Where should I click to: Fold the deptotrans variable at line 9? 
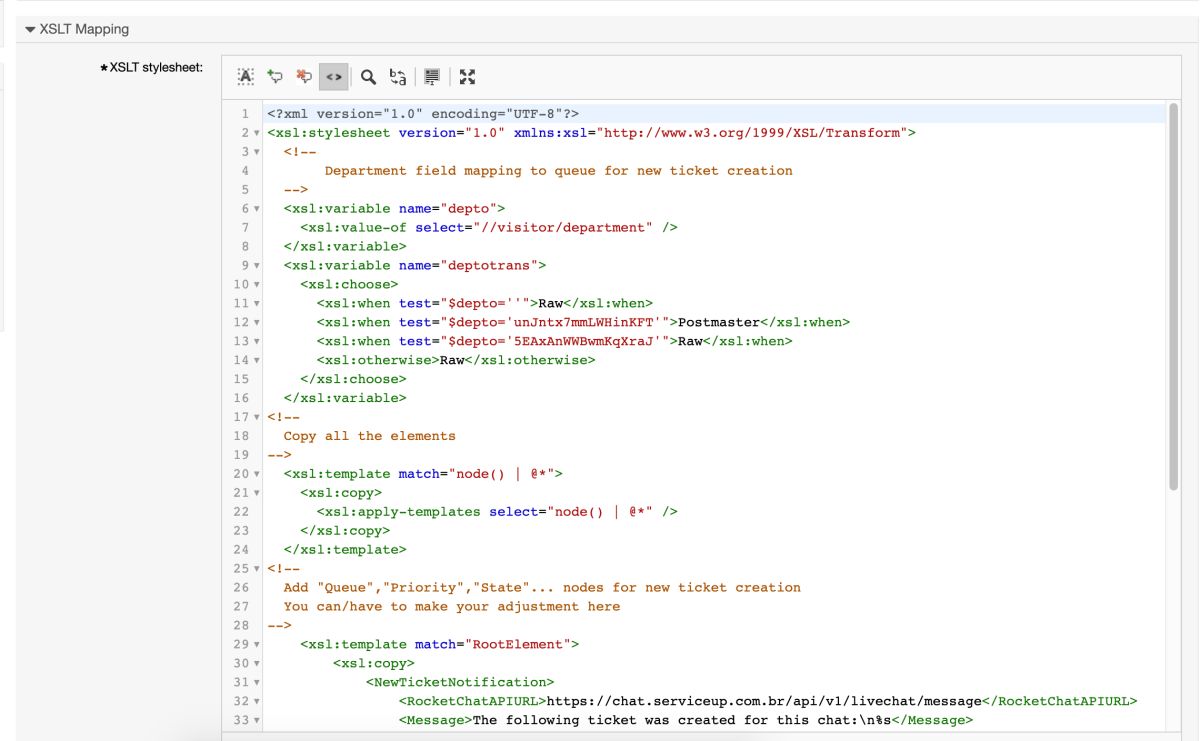[256, 266]
